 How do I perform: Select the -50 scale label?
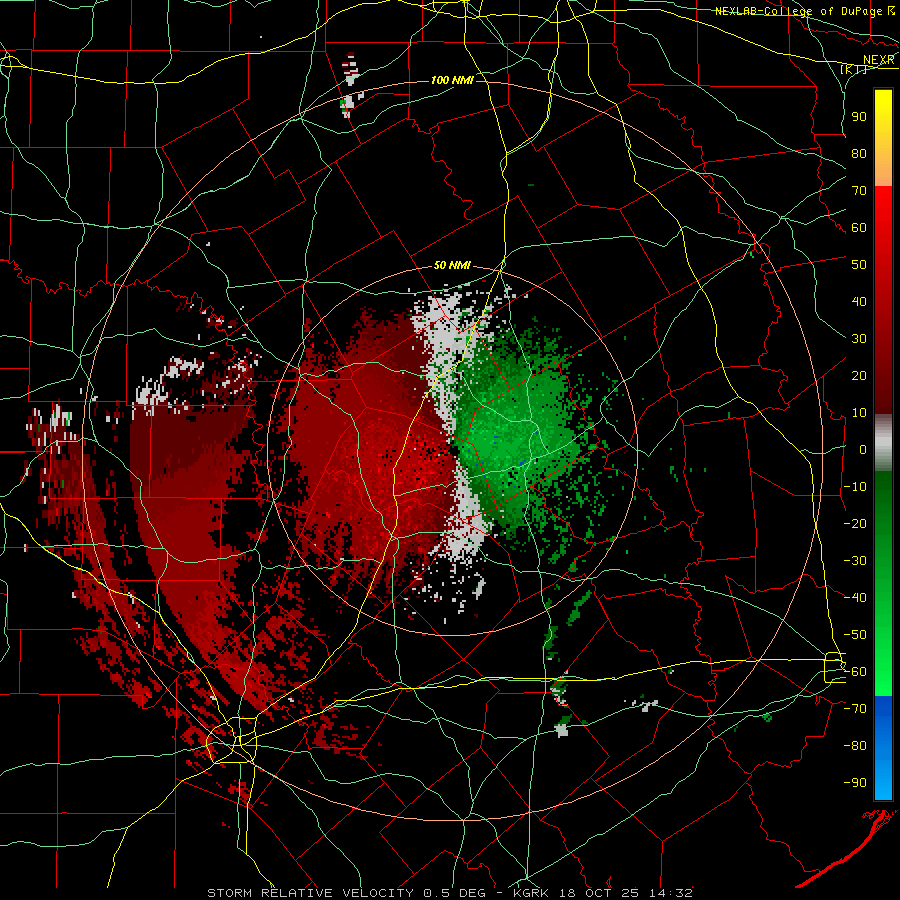click(855, 635)
